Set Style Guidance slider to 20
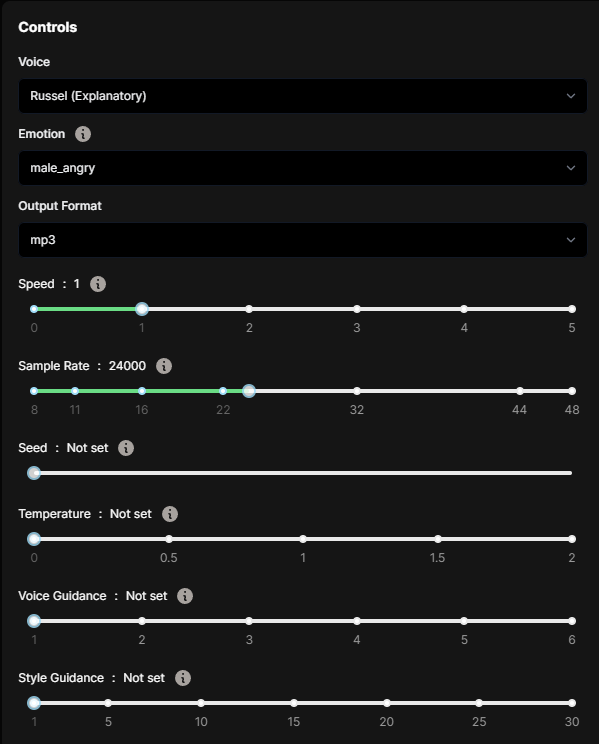The width and height of the screenshot is (599, 744). tap(387, 703)
